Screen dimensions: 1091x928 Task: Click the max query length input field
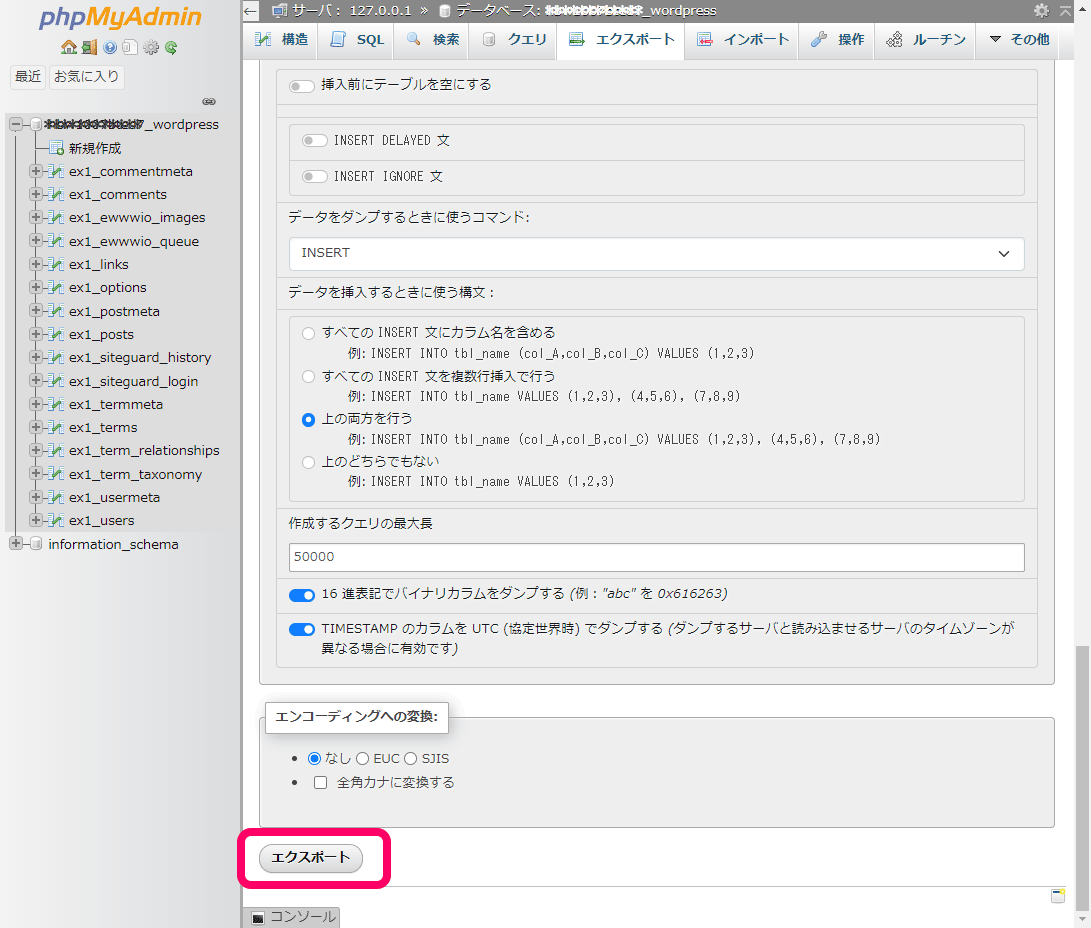tap(656, 557)
